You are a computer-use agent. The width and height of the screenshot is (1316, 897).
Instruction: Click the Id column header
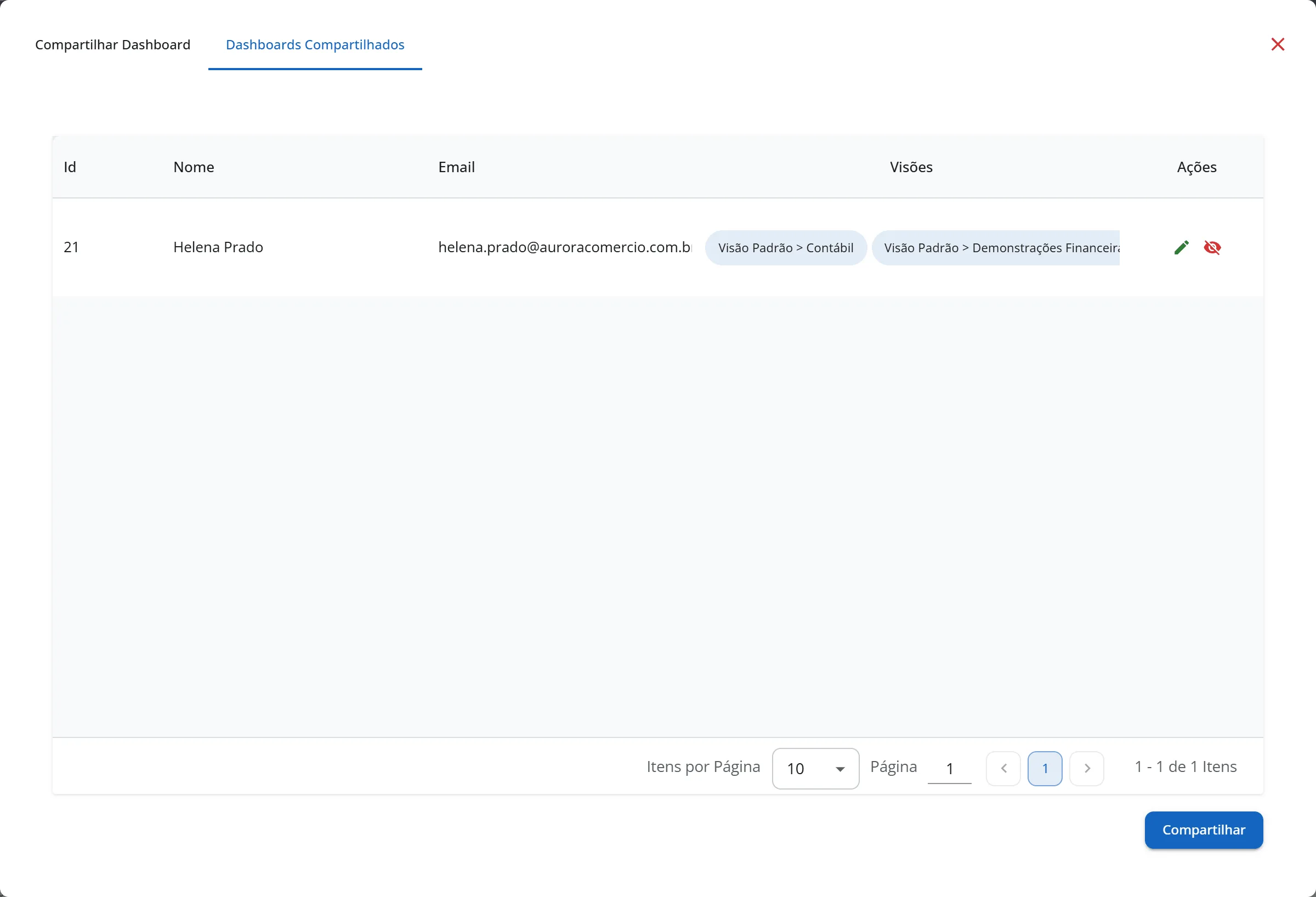point(70,167)
